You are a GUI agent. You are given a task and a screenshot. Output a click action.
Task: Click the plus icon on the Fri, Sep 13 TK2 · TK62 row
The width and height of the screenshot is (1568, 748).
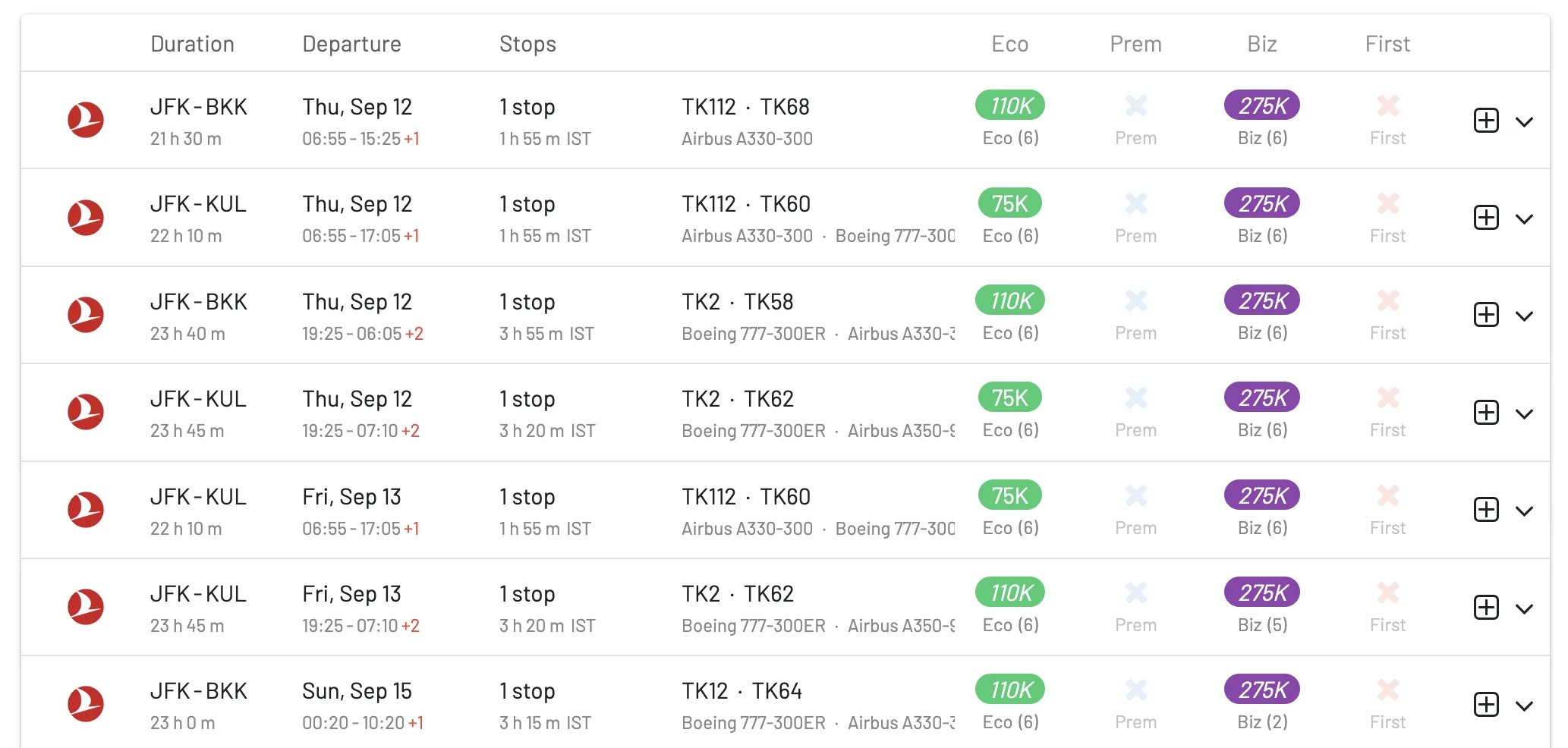click(x=1485, y=608)
